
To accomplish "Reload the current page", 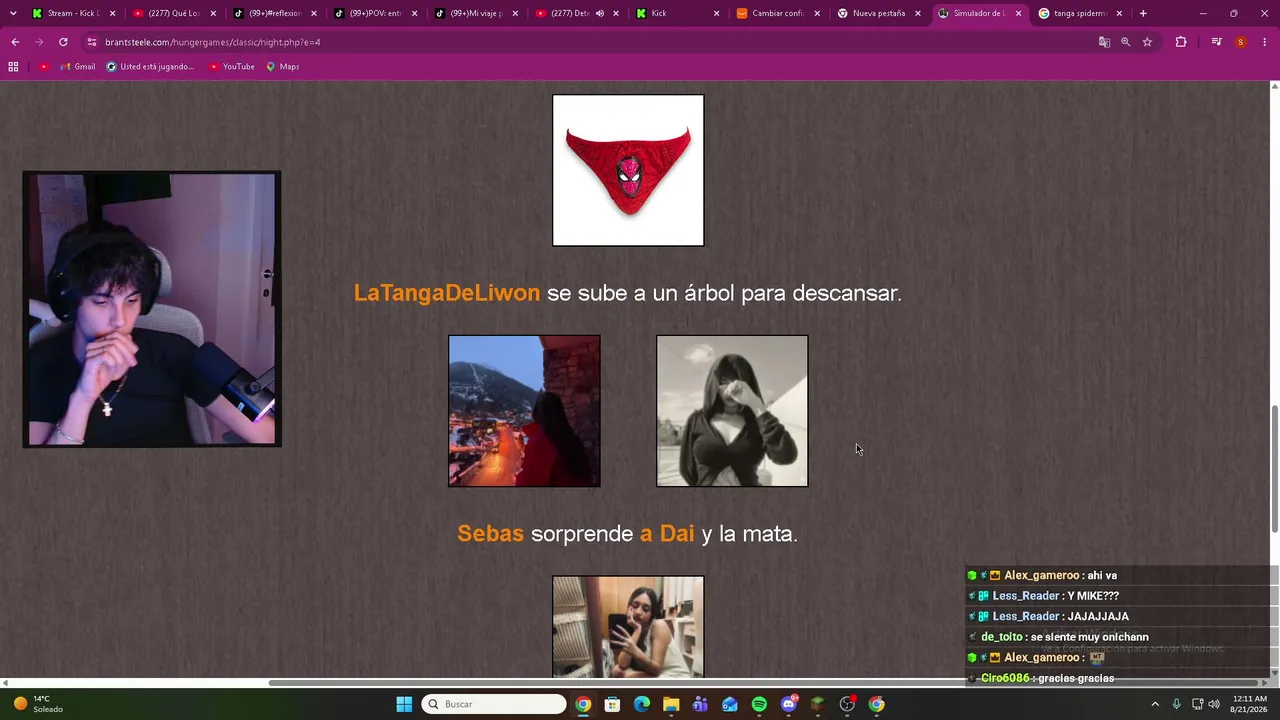I will pyautogui.click(x=63, y=42).
